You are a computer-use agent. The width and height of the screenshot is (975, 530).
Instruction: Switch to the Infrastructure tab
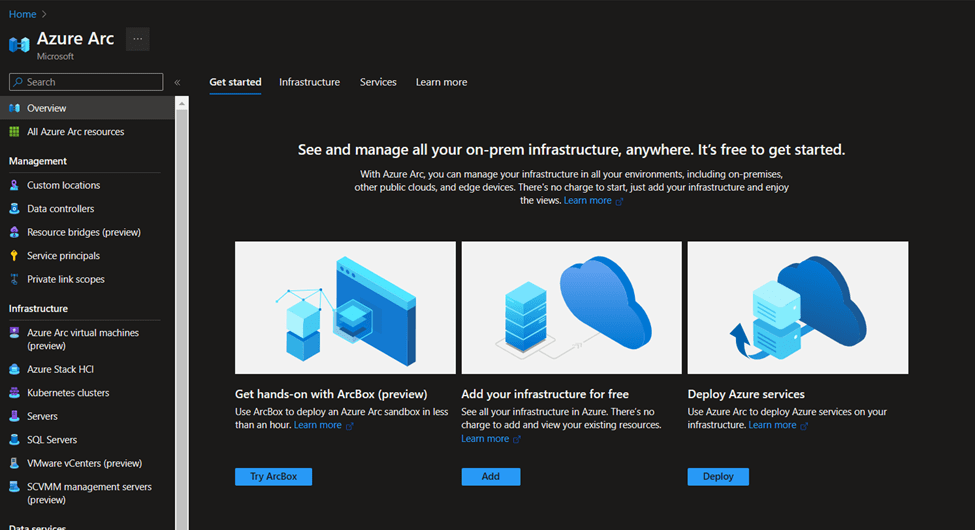[309, 82]
